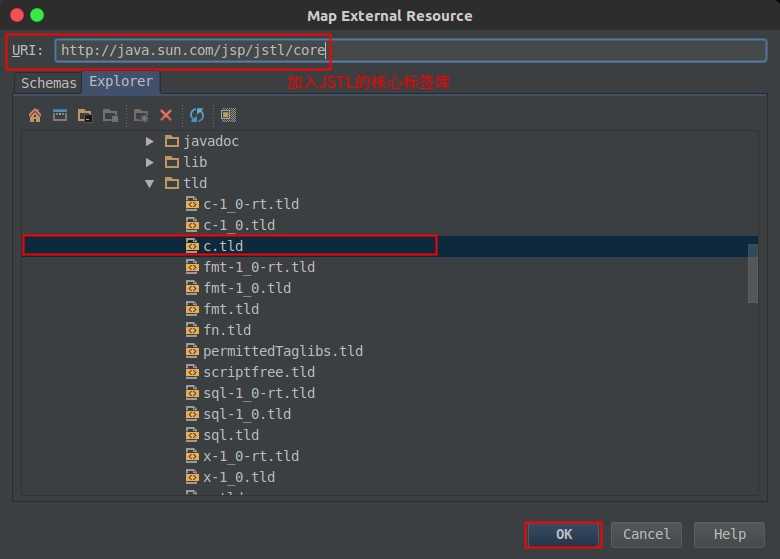This screenshot has width=780, height=559.
Task: Click the Home directory icon
Action: point(35,115)
